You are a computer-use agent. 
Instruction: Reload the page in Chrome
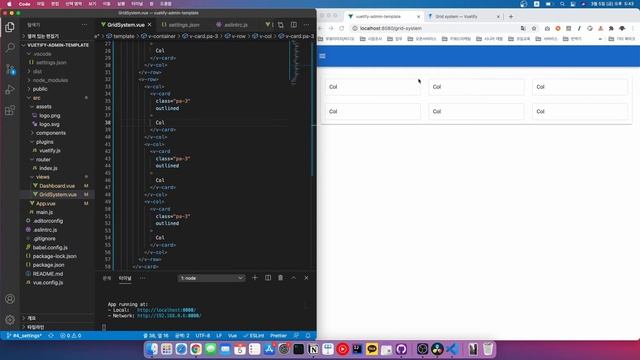[342, 28]
